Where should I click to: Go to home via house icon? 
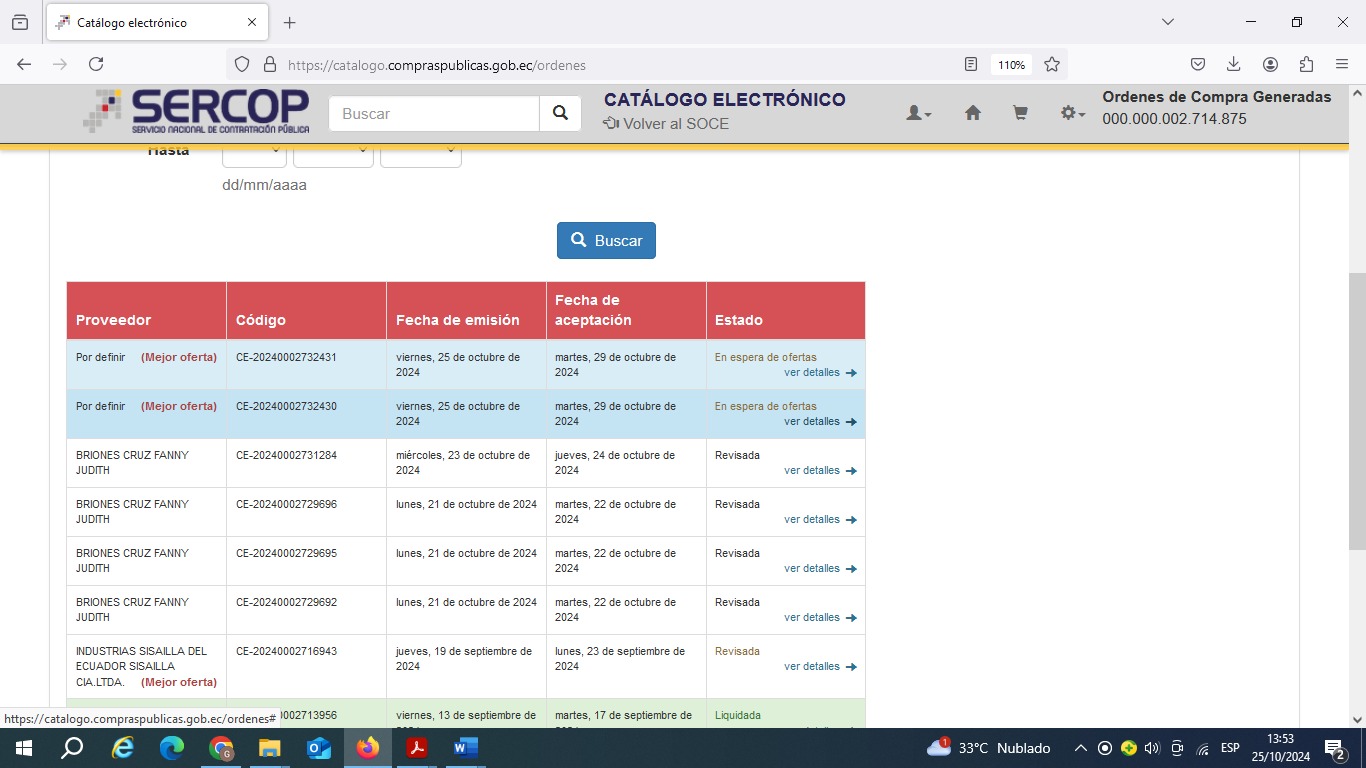click(972, 114)
